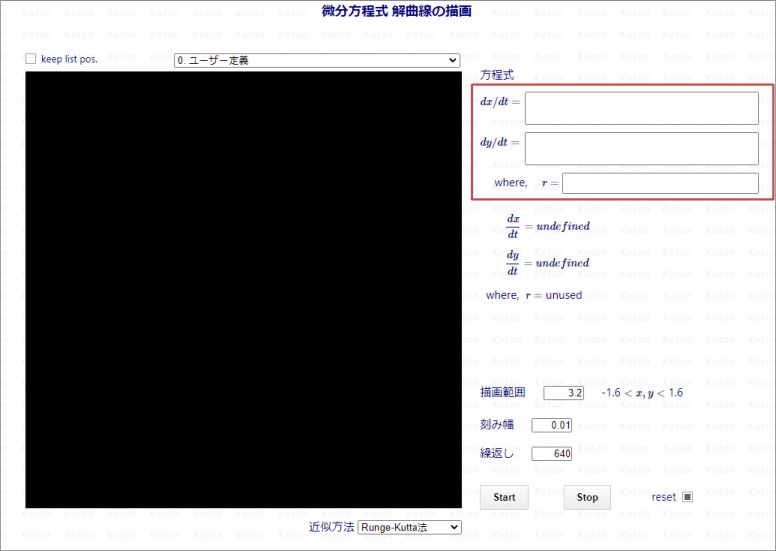The width and height of the screenshot is (776, 551).
Task: Click the 方程式 section label
Action: 497,75
